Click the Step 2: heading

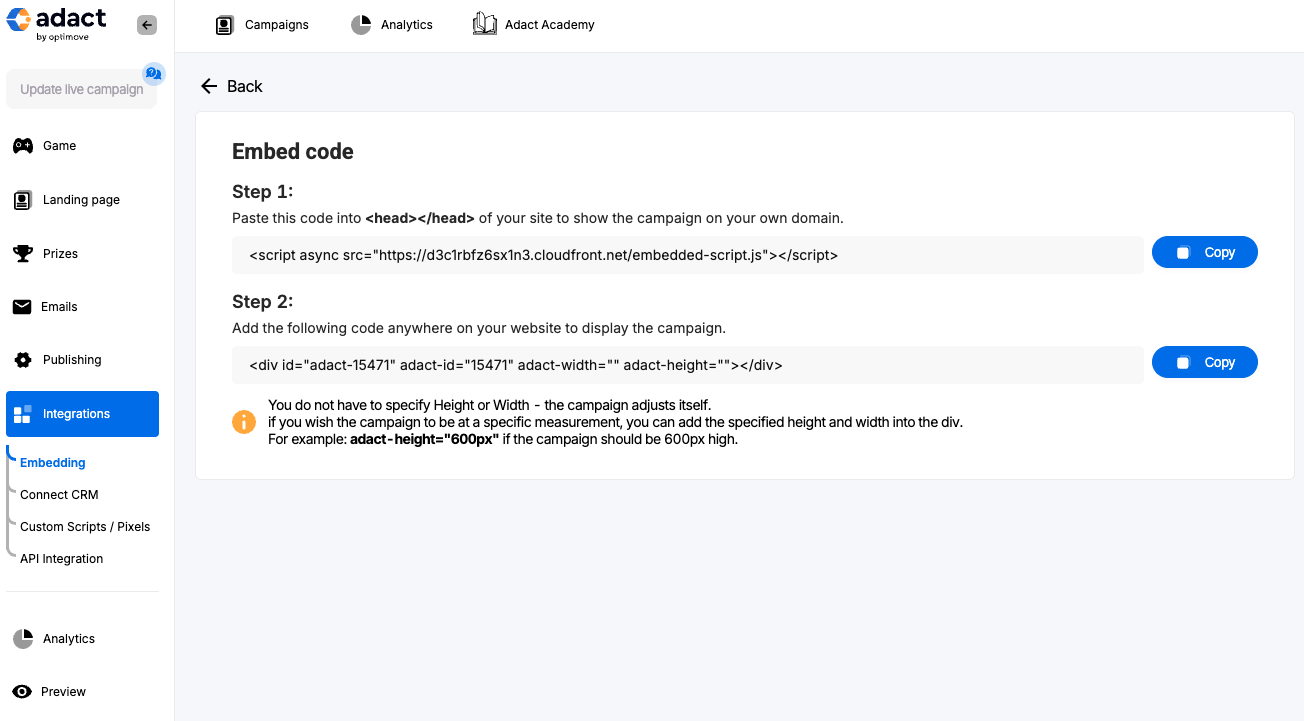262,302
